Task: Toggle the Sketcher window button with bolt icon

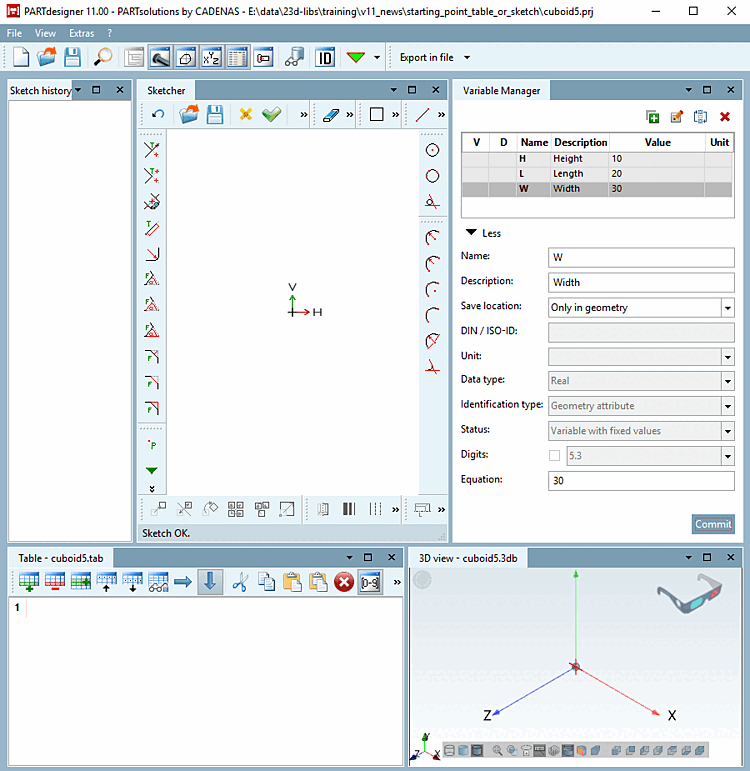Action: click(160, 58)
